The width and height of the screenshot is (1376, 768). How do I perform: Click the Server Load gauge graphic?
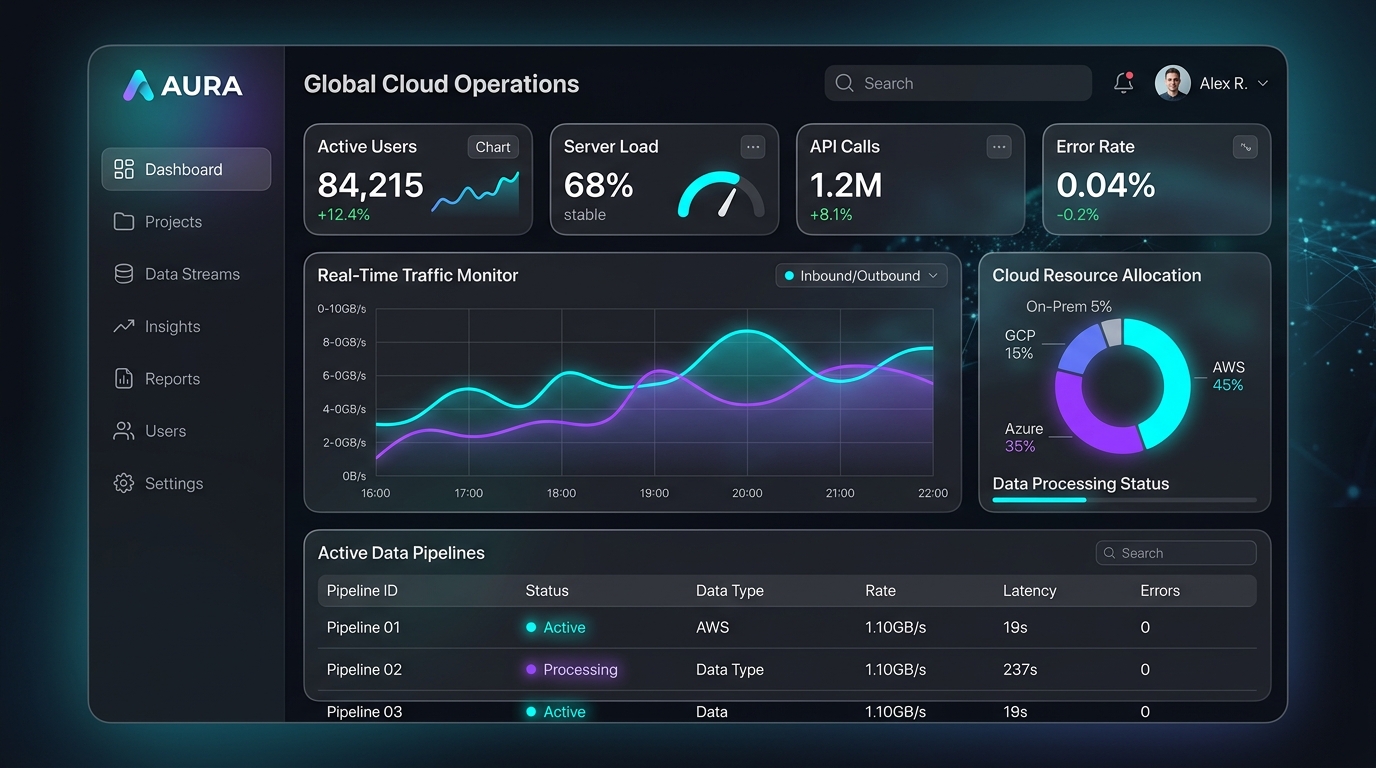click(721, 194)
